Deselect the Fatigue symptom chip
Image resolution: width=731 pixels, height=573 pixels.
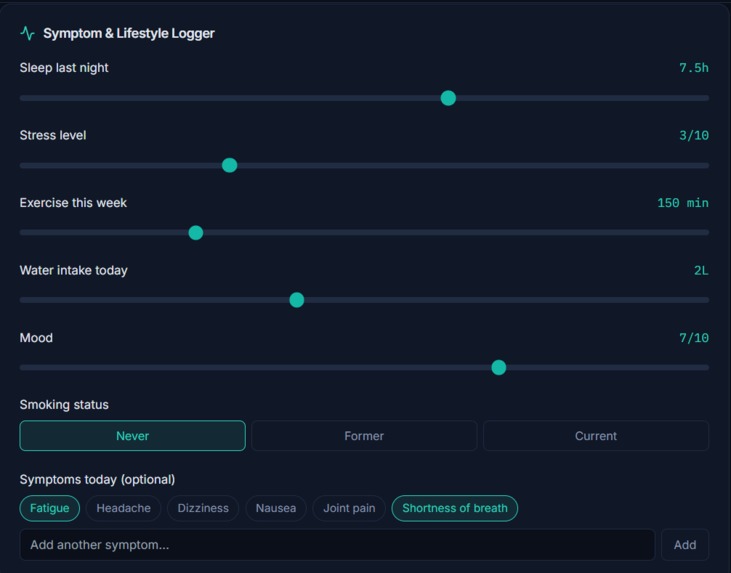click(x=49, y=508)
